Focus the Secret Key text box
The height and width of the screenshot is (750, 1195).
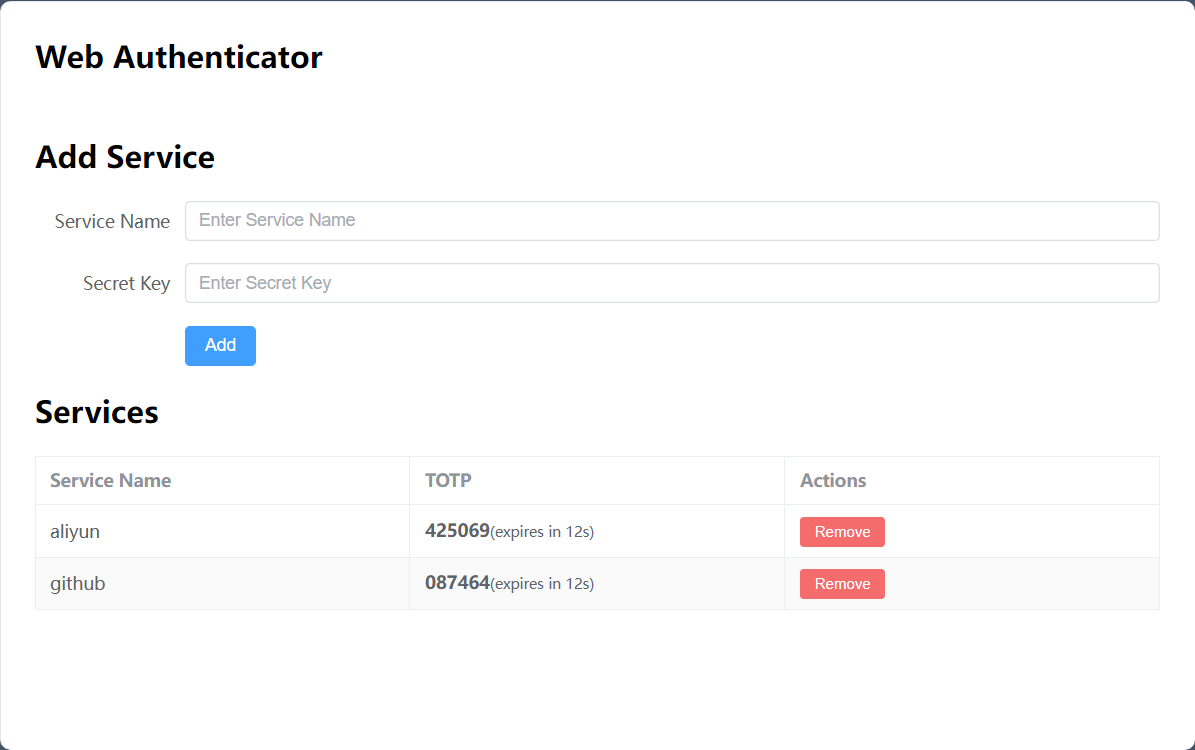[671, 283]
